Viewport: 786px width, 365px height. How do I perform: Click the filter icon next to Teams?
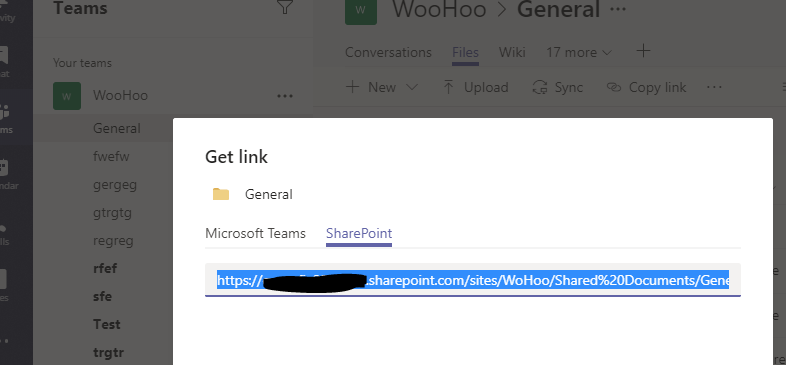285,7
